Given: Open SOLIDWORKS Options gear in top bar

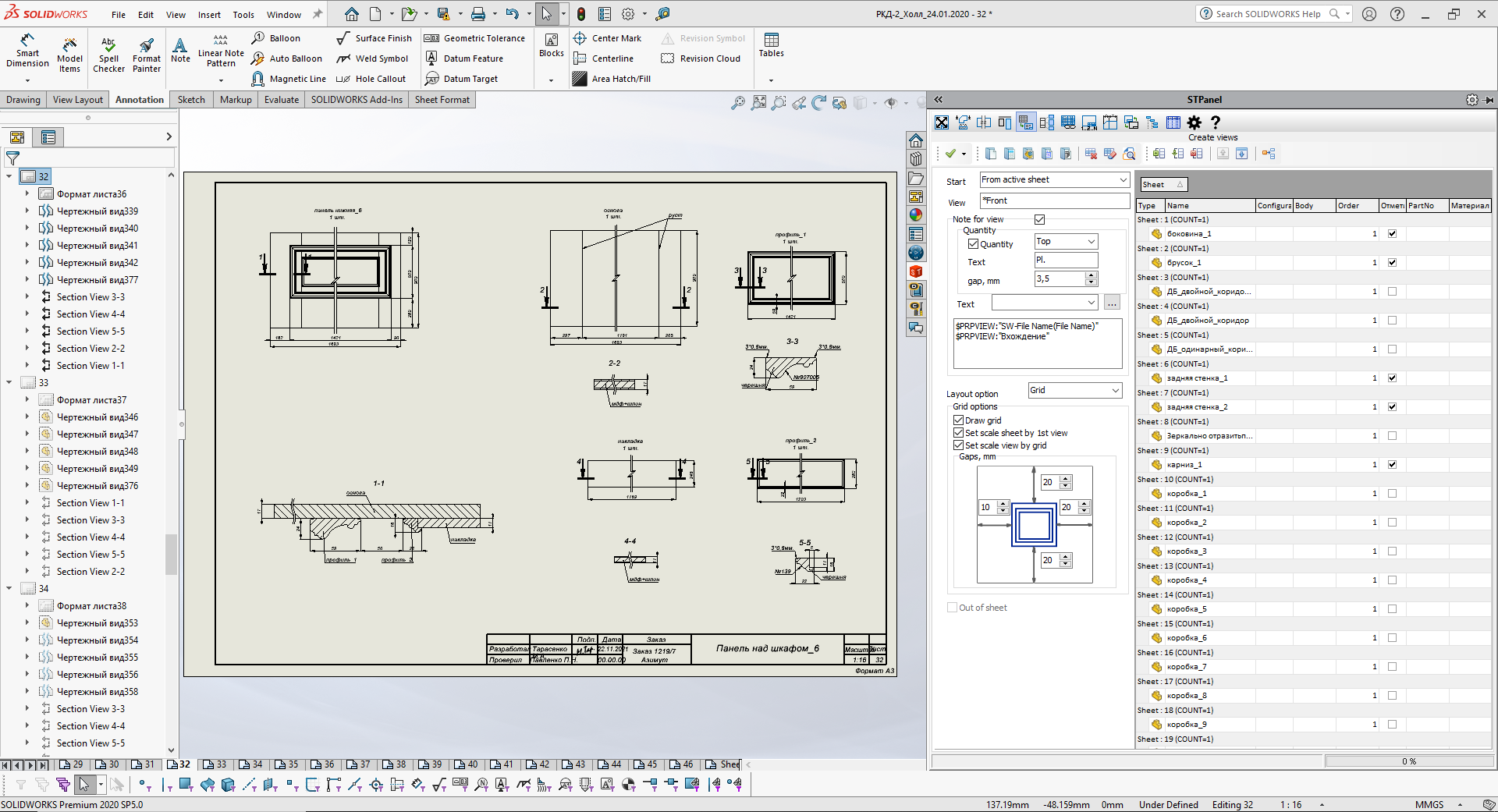Looking at the screenshot, I should tap(628, 14).
